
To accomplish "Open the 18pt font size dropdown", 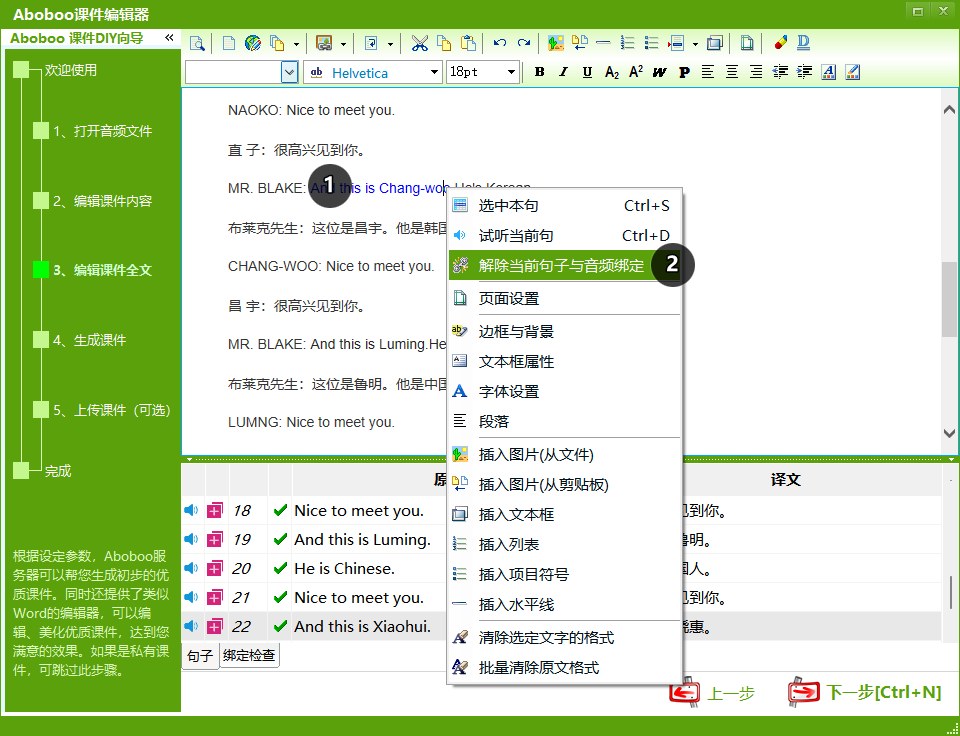I will [x=512, y=72].
